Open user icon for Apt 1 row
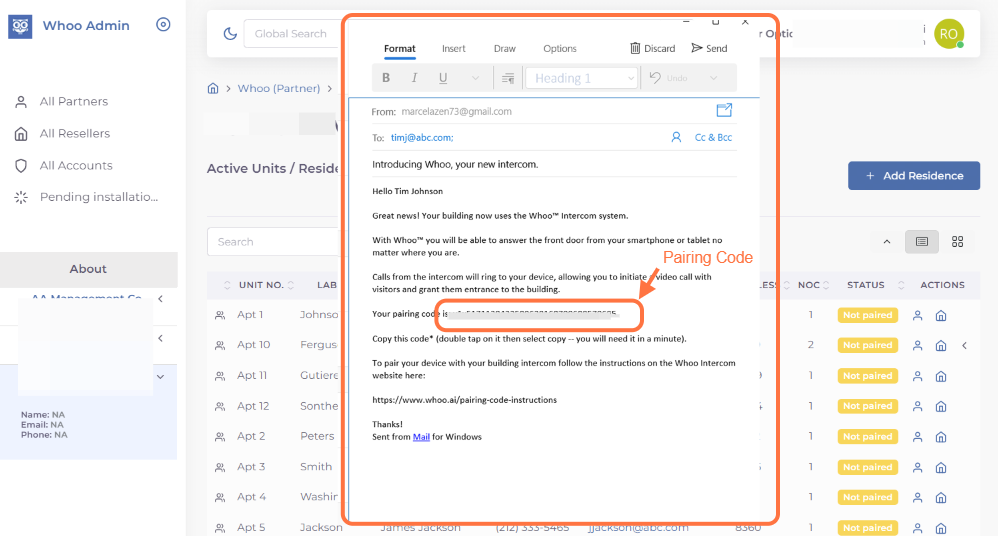Viewport: 998px width, 536px height. coord(917,315)
